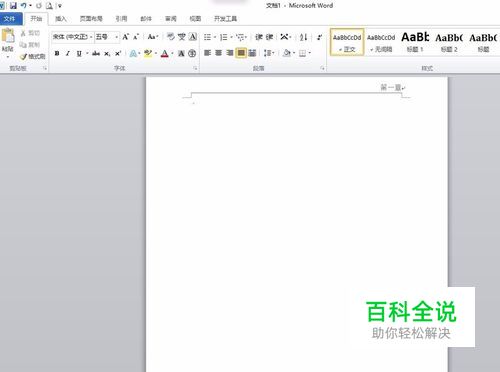Open the 开发工具 (Developer) tab
Viewport: 500px width, 372px height.
225,19
